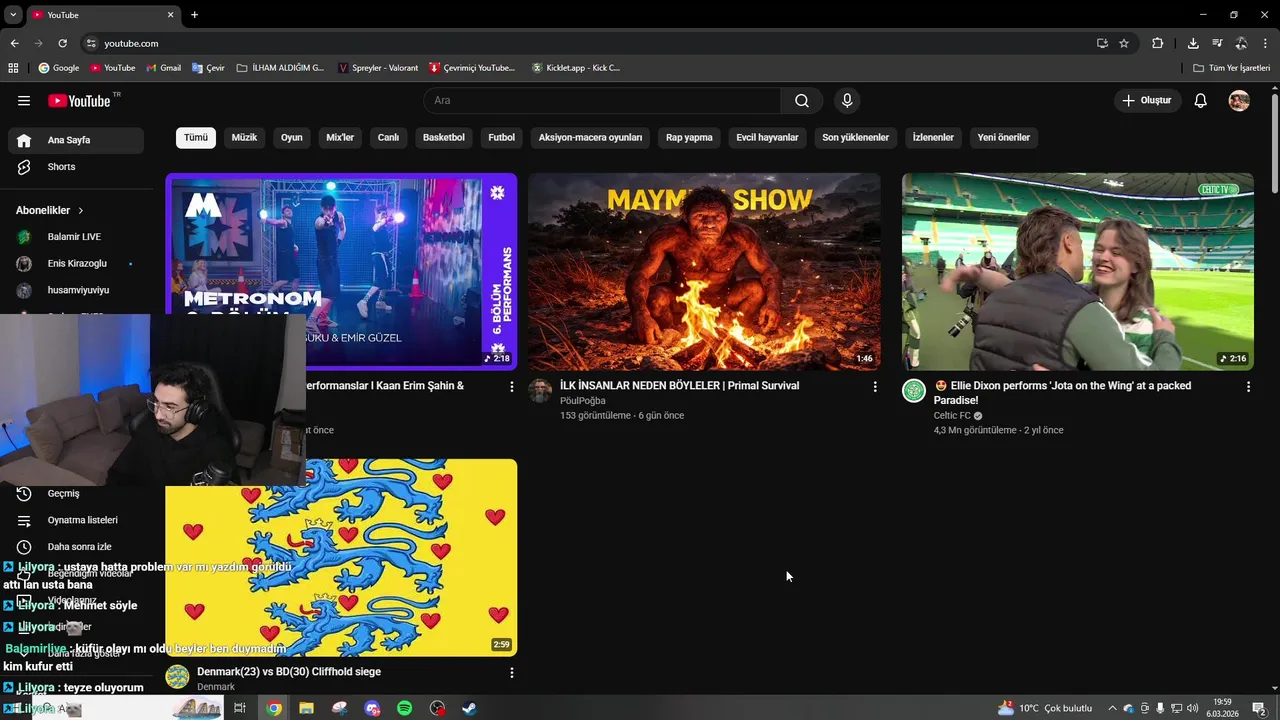Select the Oyun filter chip
Viewport: 1280px width, 720px height.
click(x=292, y=138)
